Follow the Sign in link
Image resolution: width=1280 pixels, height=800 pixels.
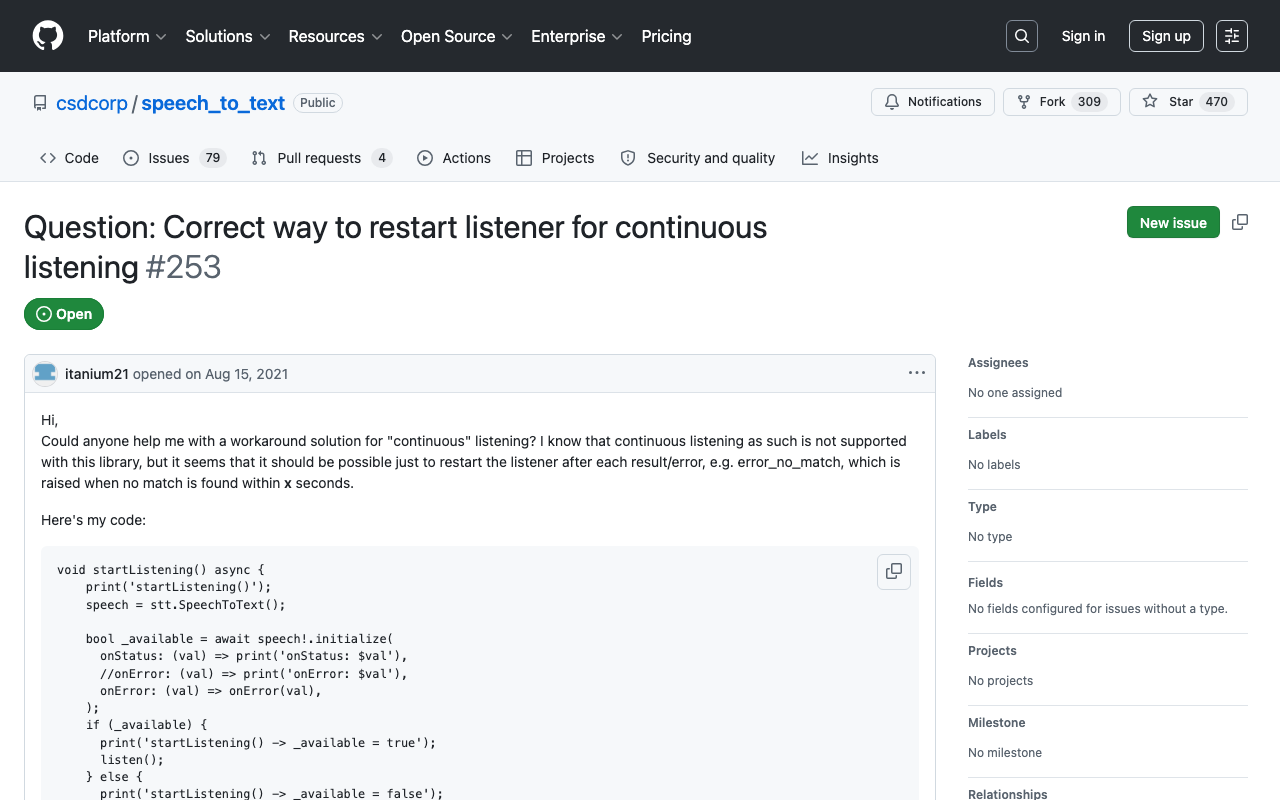point(1083,36)
